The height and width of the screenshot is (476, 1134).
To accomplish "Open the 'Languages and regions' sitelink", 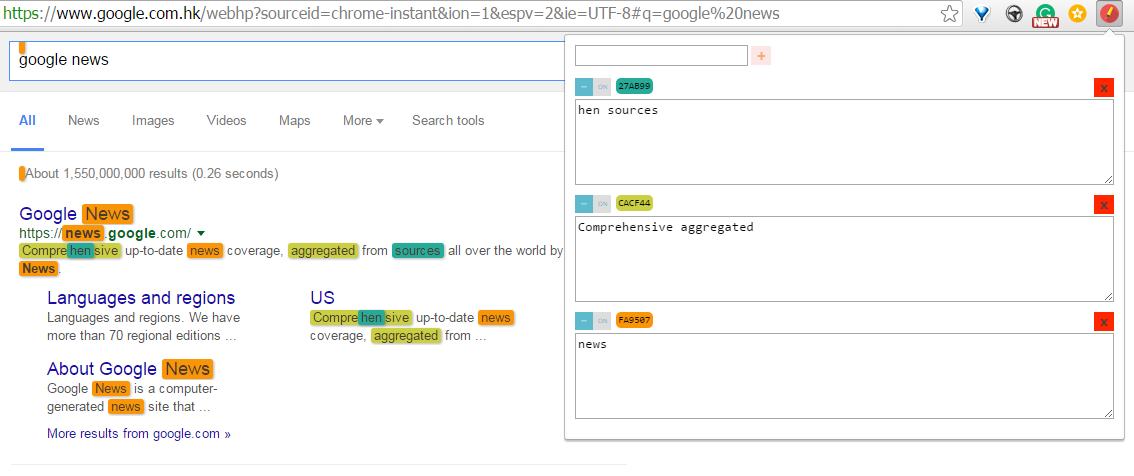I will pos(141,298).
